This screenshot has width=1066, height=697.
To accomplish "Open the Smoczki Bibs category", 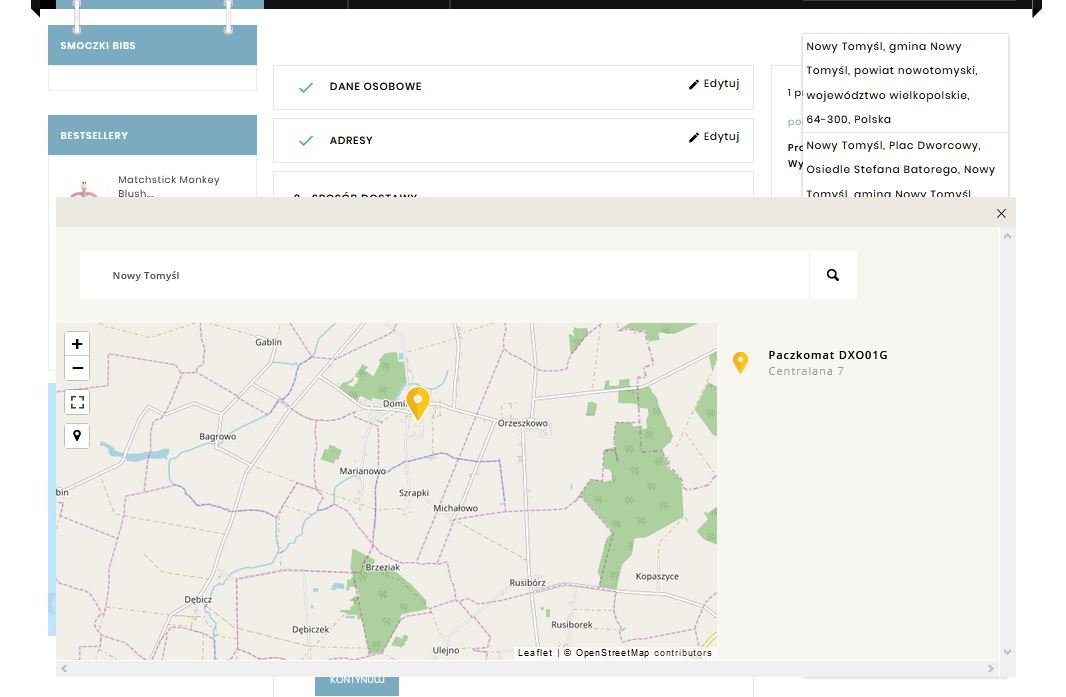I will coord(98,46).
